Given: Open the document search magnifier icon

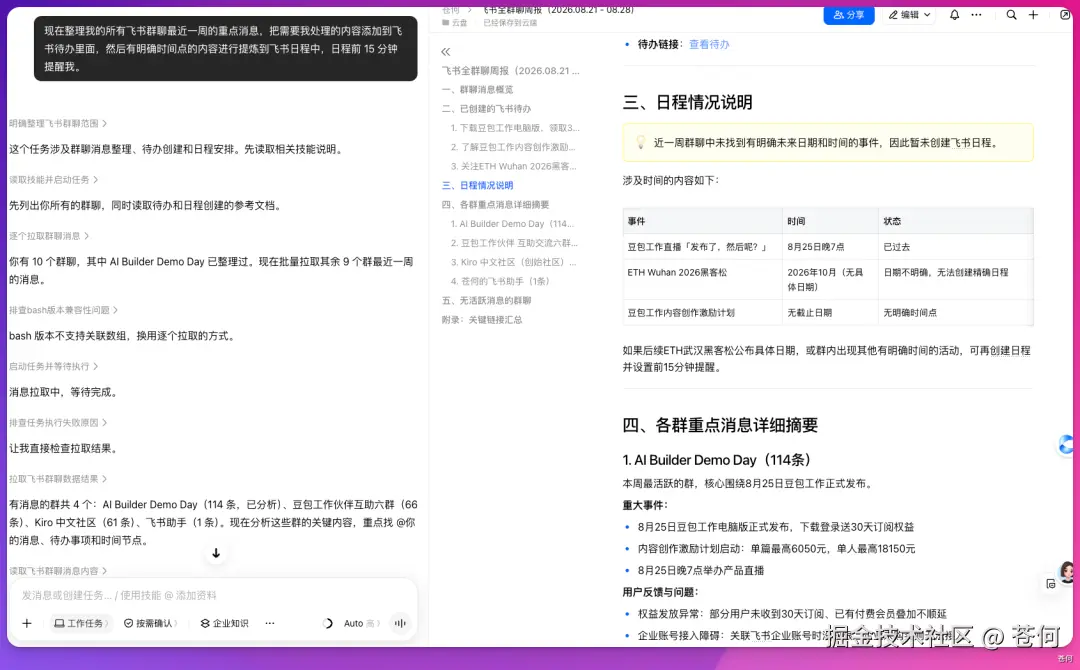Looking at the screenshot, I should [1011, 14].
